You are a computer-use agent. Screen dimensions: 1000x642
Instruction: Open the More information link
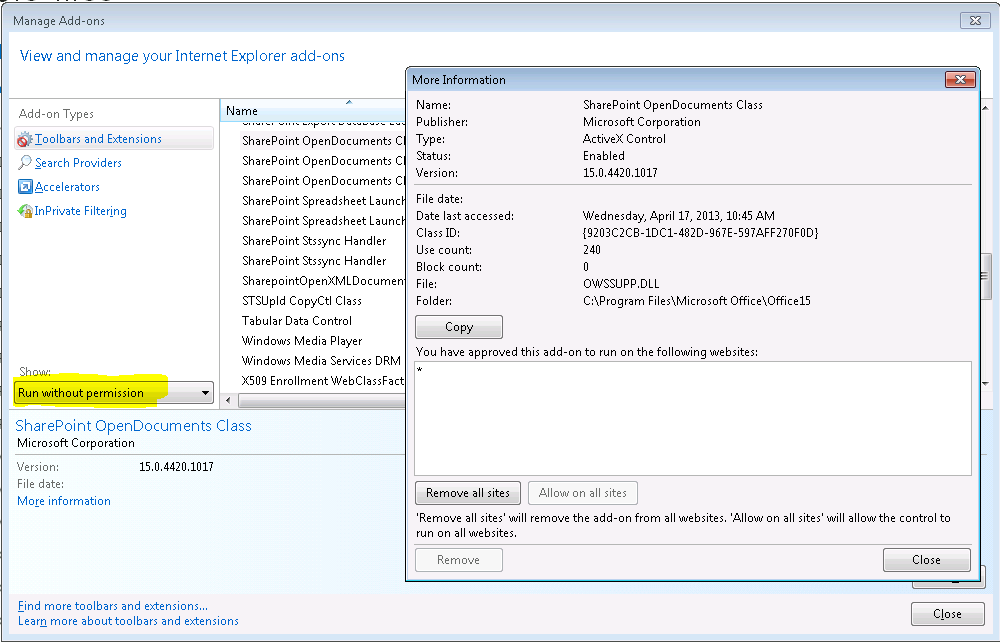pos(64,501)
